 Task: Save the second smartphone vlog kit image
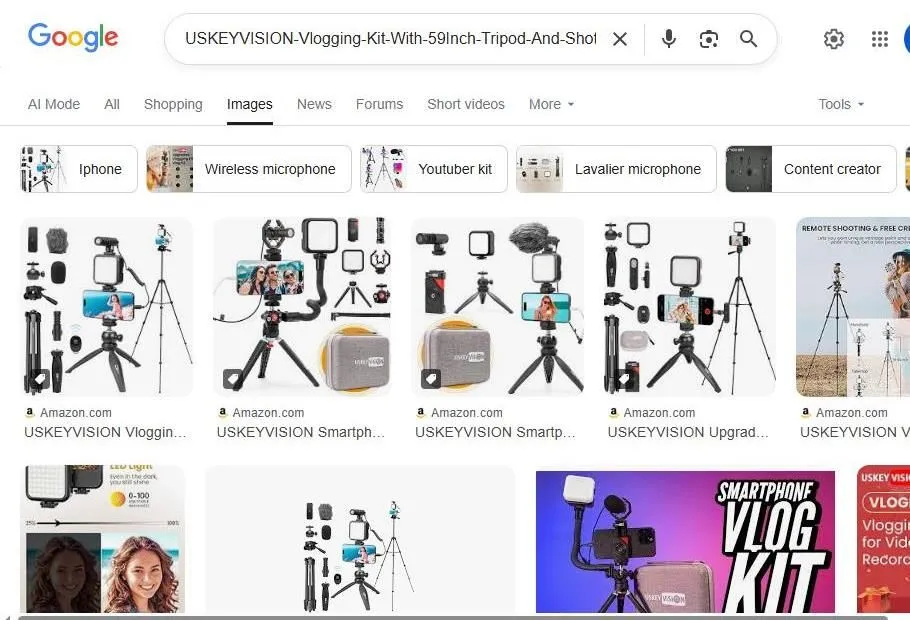click(x=231, y=378)
